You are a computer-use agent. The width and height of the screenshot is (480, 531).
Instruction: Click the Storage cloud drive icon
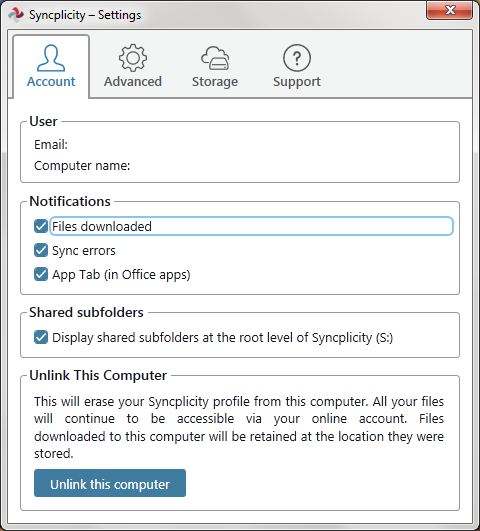click(215, 58)
